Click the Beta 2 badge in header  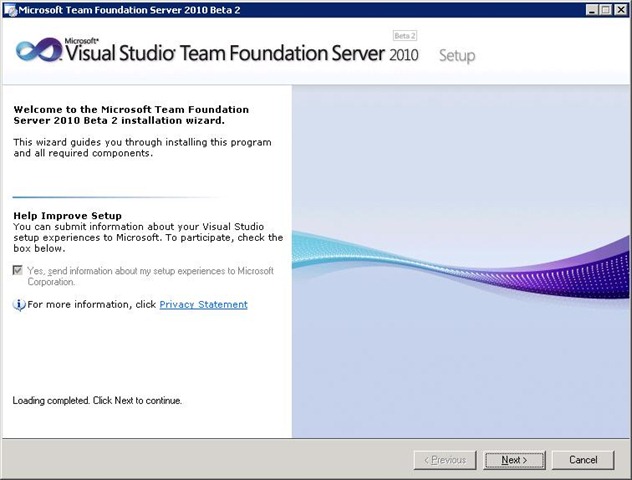[x=405, y=36]
